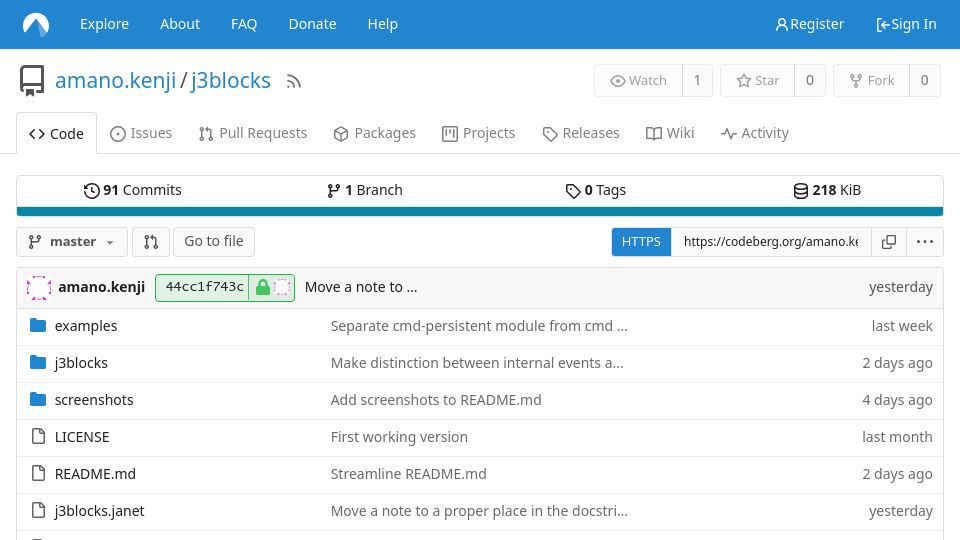Star the repository

757,81
